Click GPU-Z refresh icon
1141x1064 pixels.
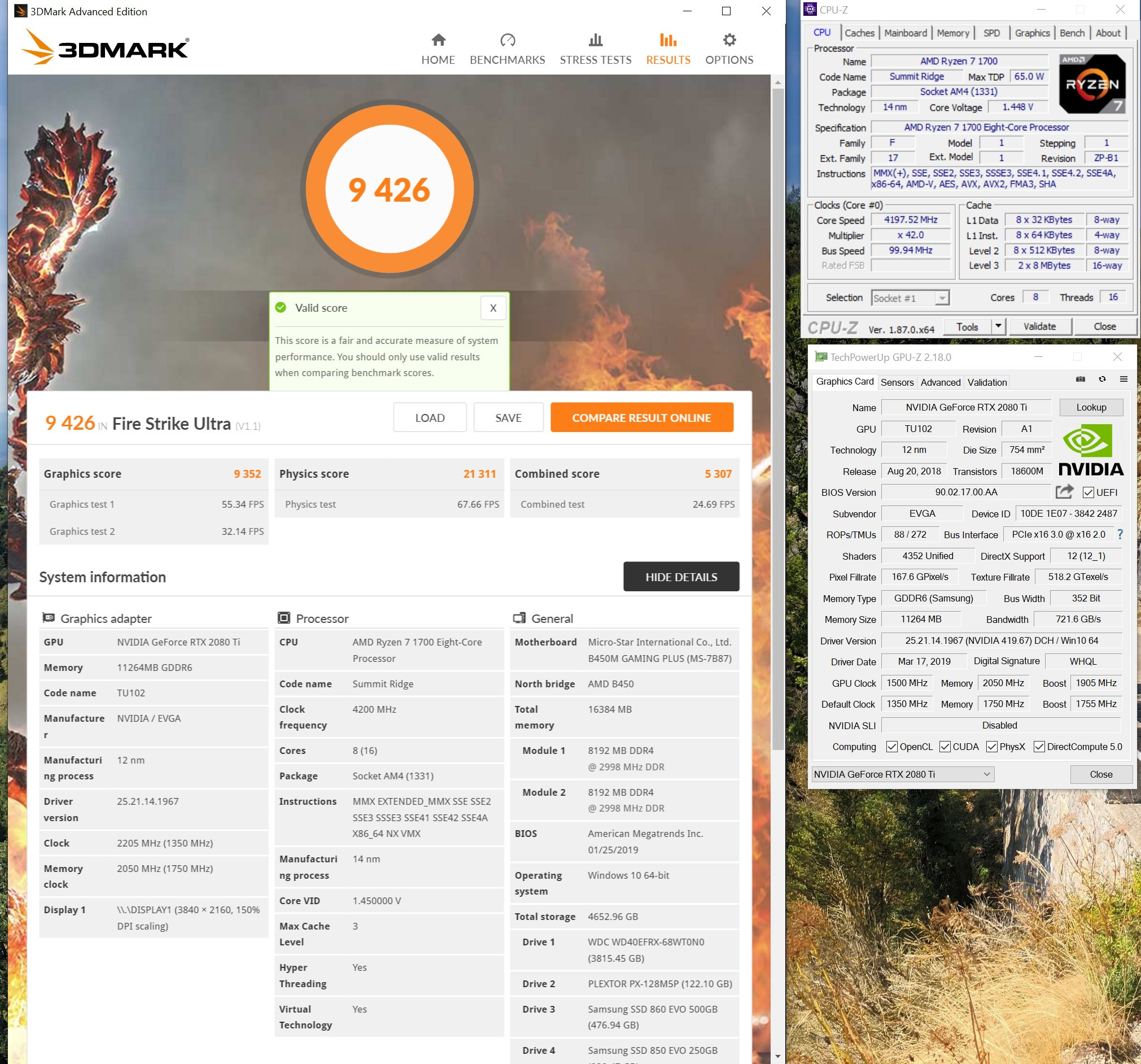click(x=1102, y=379)
